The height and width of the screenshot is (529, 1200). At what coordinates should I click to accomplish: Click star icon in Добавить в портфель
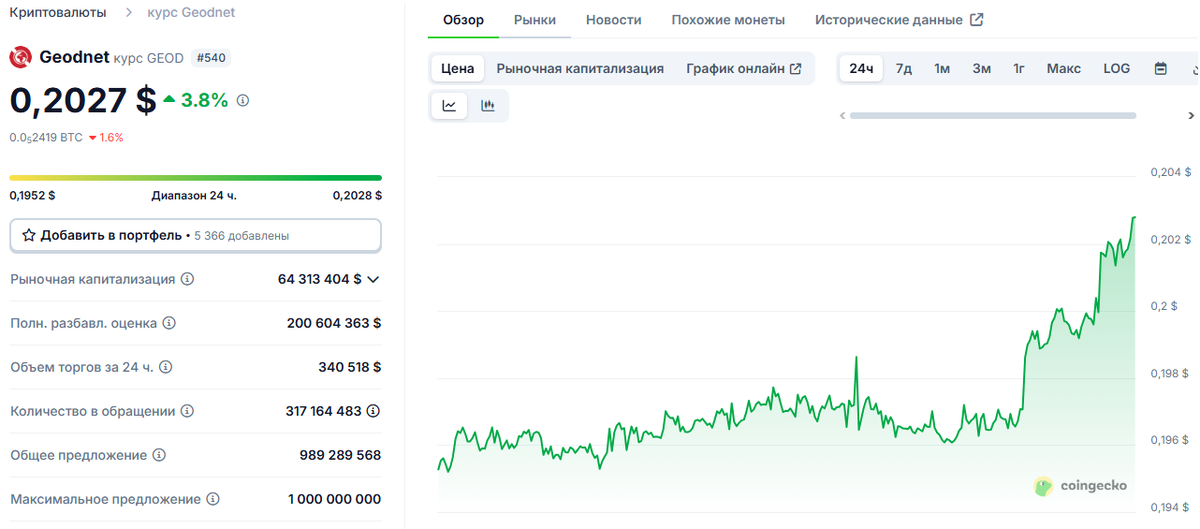(x=29, y=236)
